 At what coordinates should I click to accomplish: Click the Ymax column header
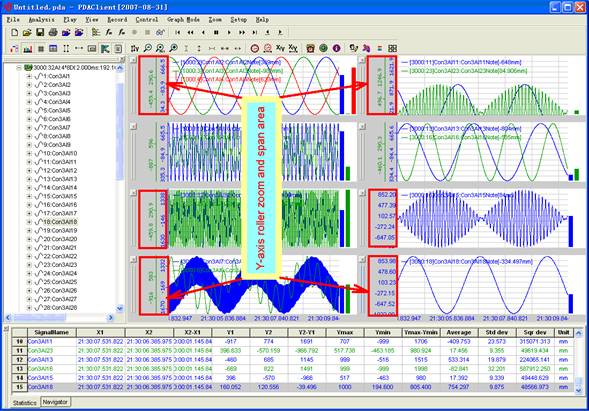[345, 332]
